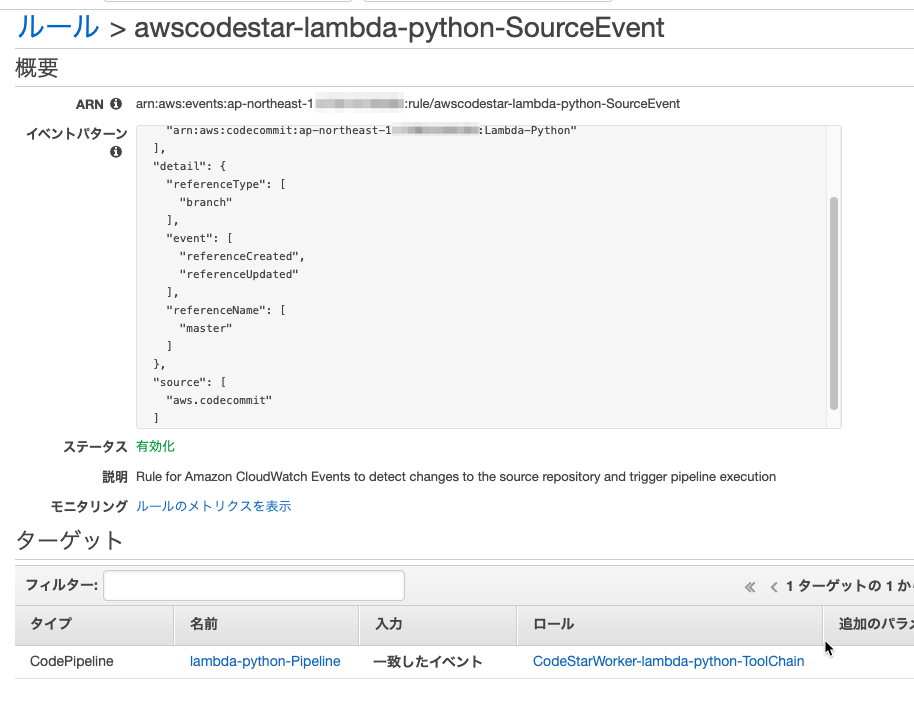Click the "referenceUpdated" line in pattern
The image size is (914, 703).
tap(239, 275)
